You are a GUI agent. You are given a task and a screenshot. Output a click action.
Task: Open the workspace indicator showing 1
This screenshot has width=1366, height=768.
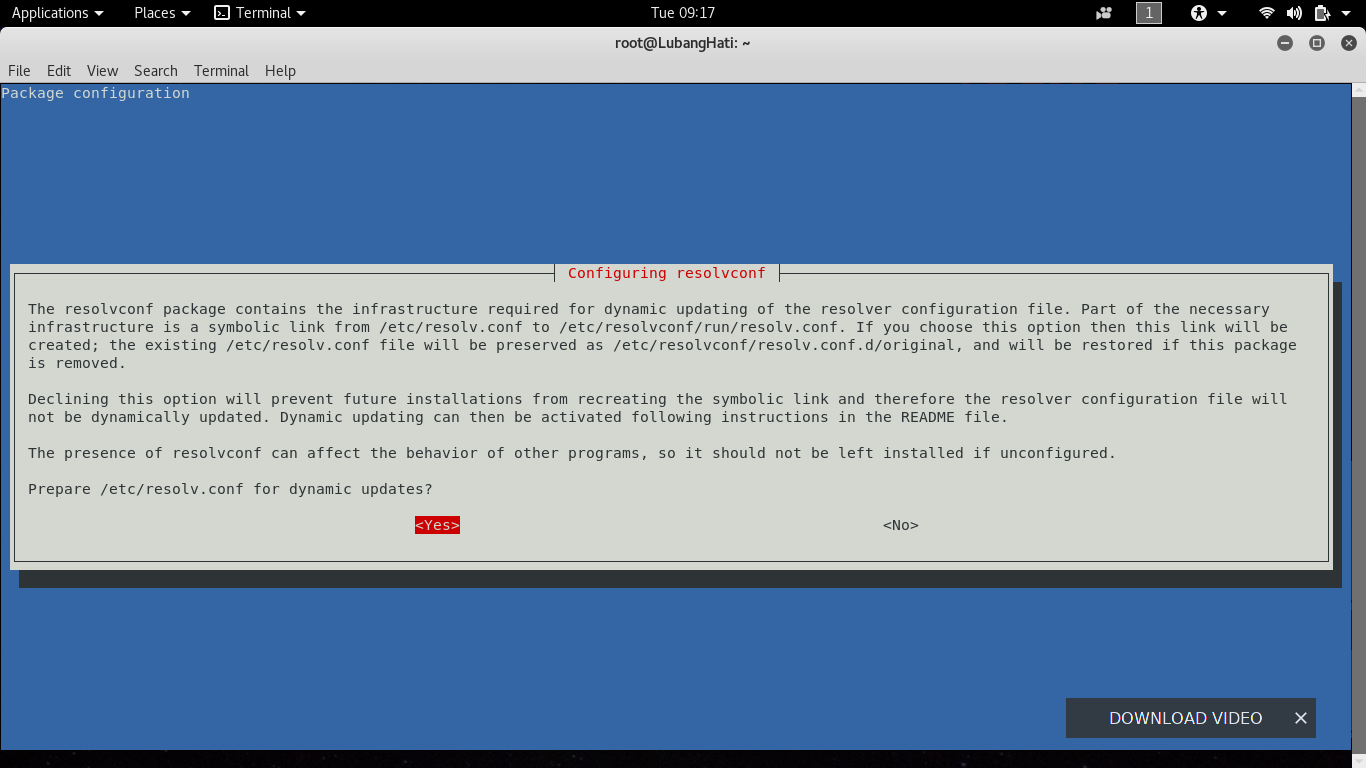(1148, 13)
